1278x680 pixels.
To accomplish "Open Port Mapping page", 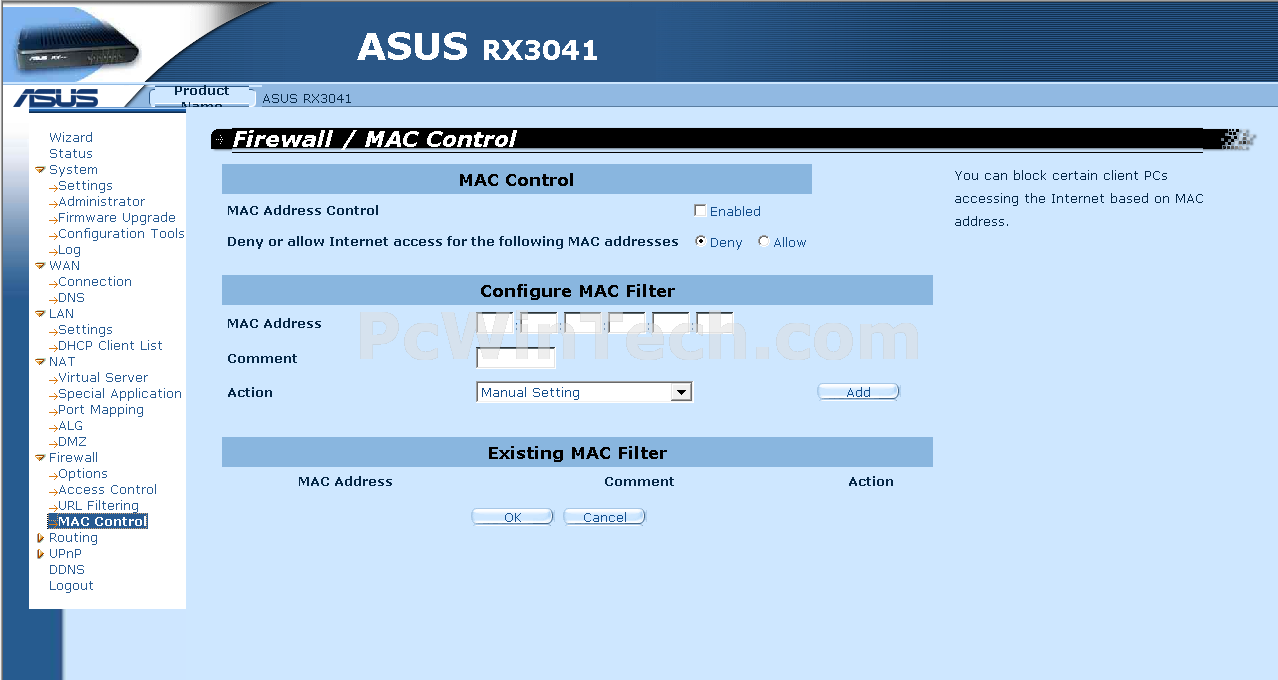I will click(x=101, y=410).
